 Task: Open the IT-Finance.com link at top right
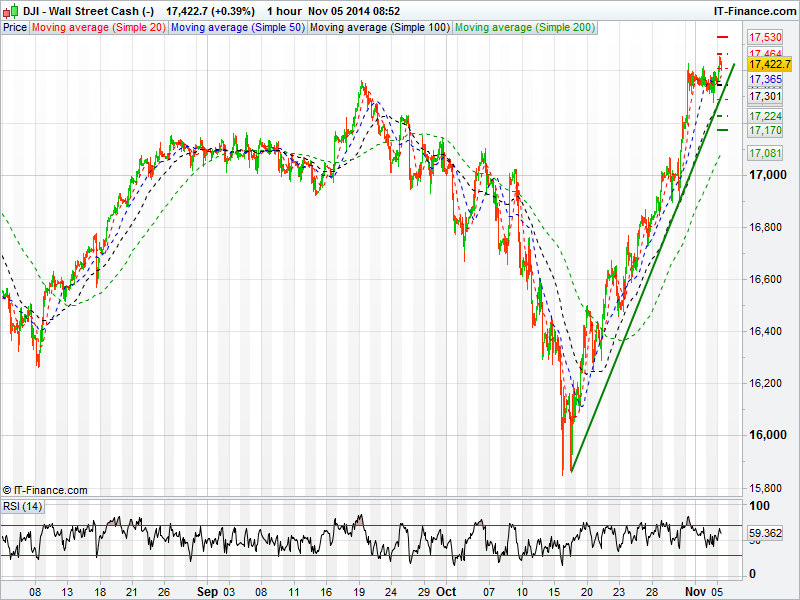click(755, 11)
